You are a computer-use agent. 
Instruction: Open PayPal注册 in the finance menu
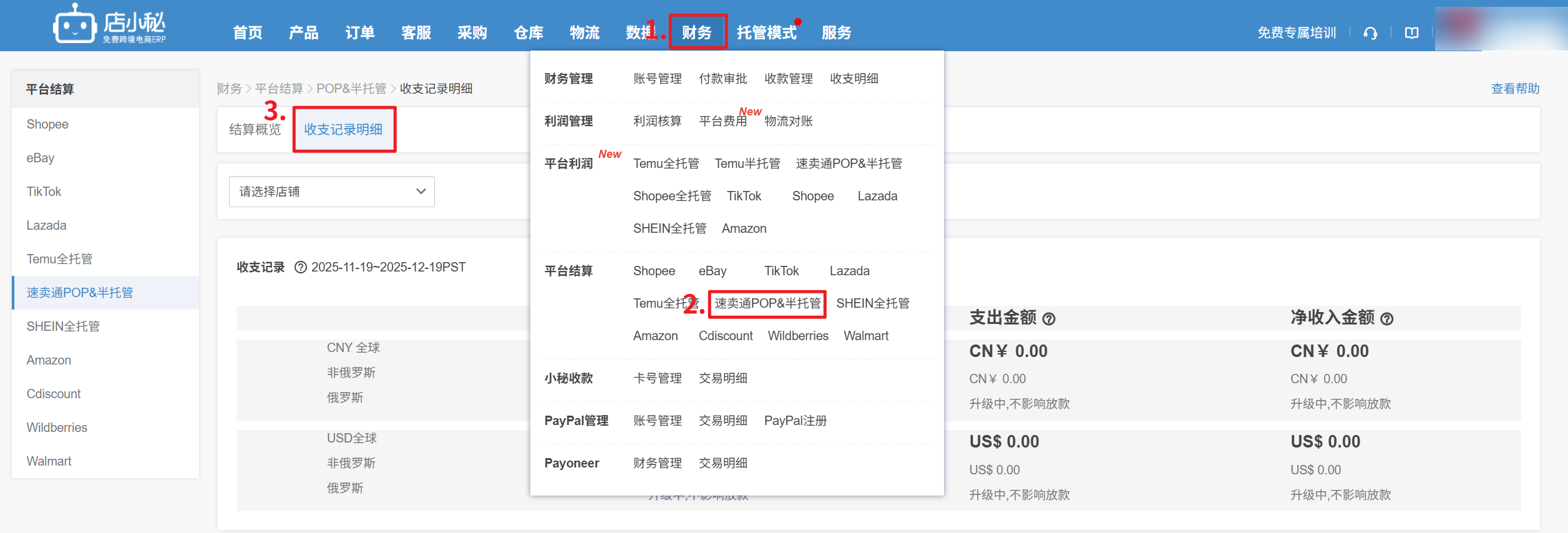795,421
